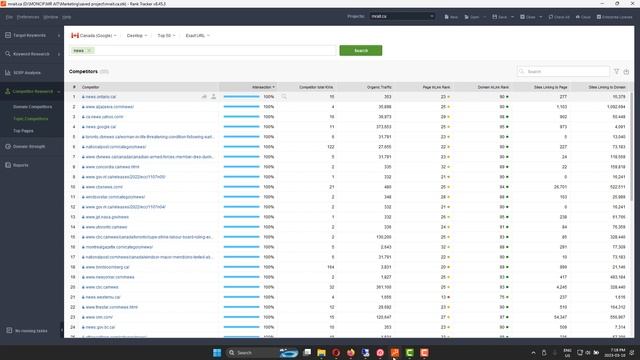Open the Help menu

[67, 17]
